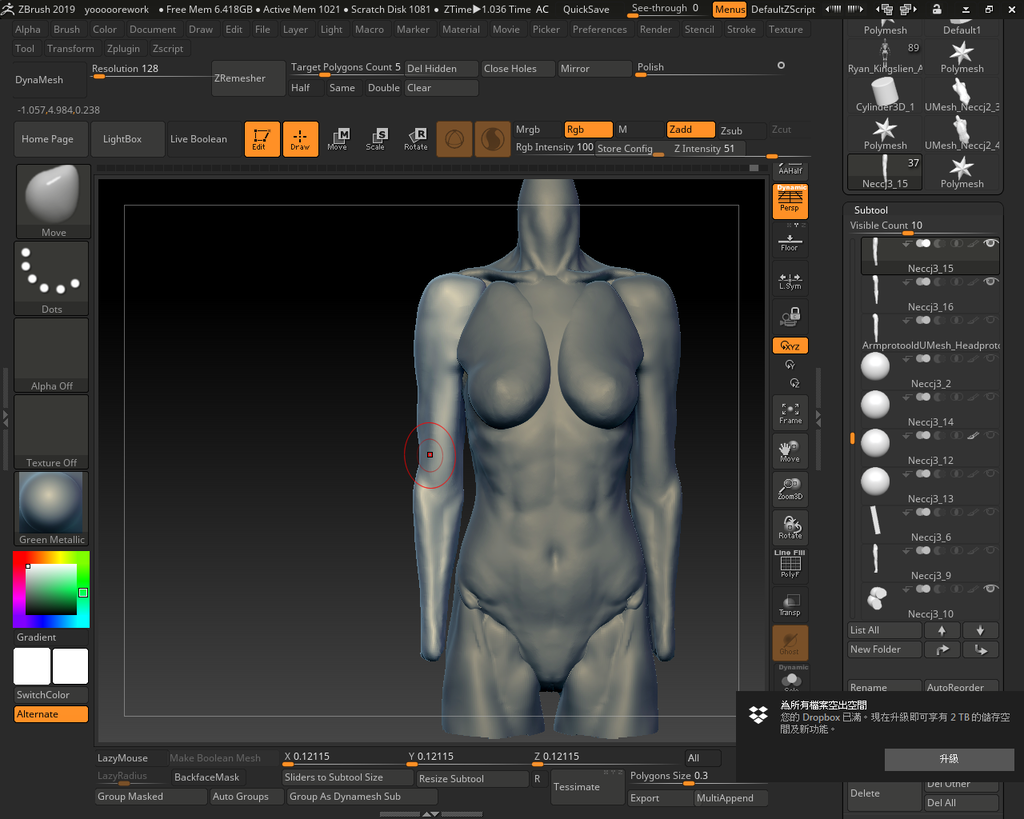This screenshot has height=819, width=1024.
Task: Click the ZRemesher button
Action: [248, 78]
